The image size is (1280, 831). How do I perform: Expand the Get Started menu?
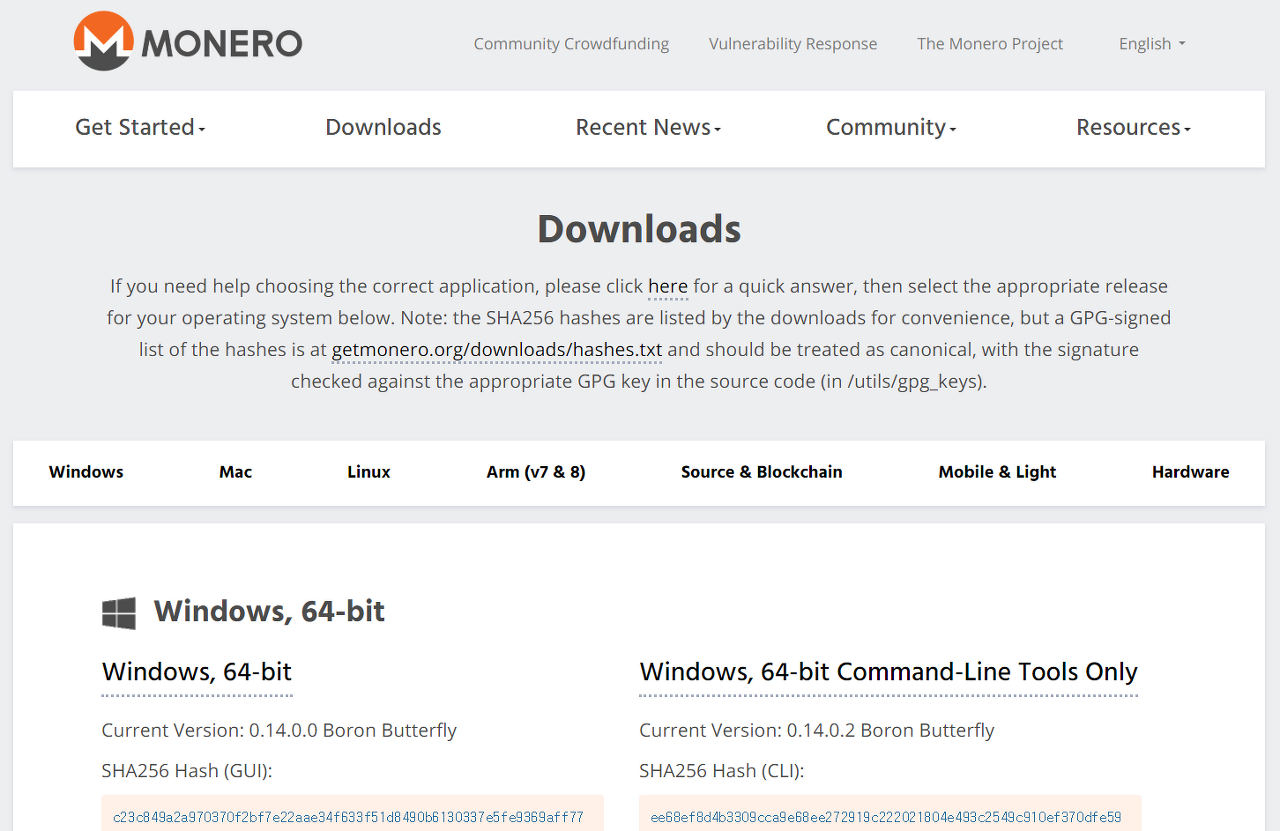[140, 127]
